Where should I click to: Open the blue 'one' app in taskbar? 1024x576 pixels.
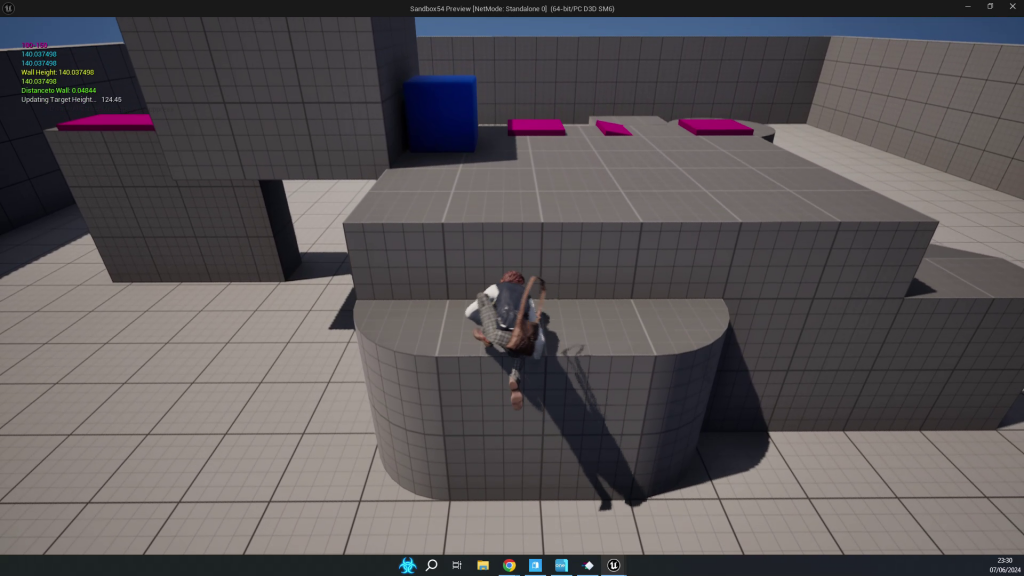pyautogui.click(x=561, y=565)
